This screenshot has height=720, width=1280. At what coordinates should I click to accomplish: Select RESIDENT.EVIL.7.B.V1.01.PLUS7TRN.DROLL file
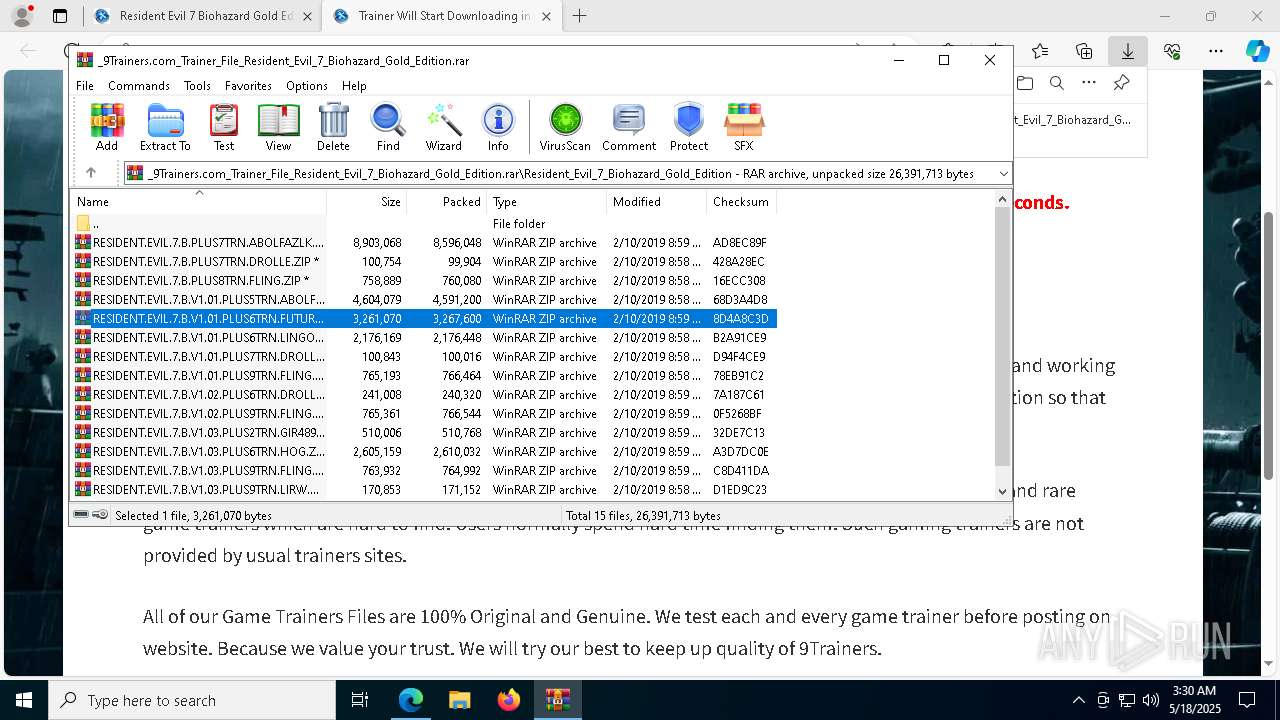(x=424, y=357)
